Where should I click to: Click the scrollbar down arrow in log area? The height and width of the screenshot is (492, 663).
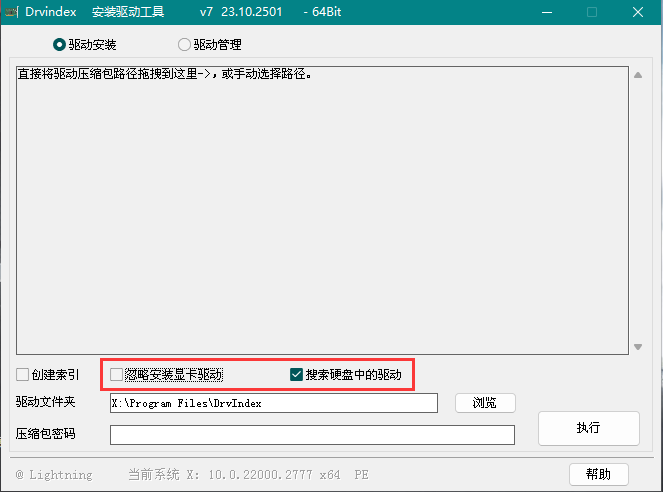pos(638,347)
